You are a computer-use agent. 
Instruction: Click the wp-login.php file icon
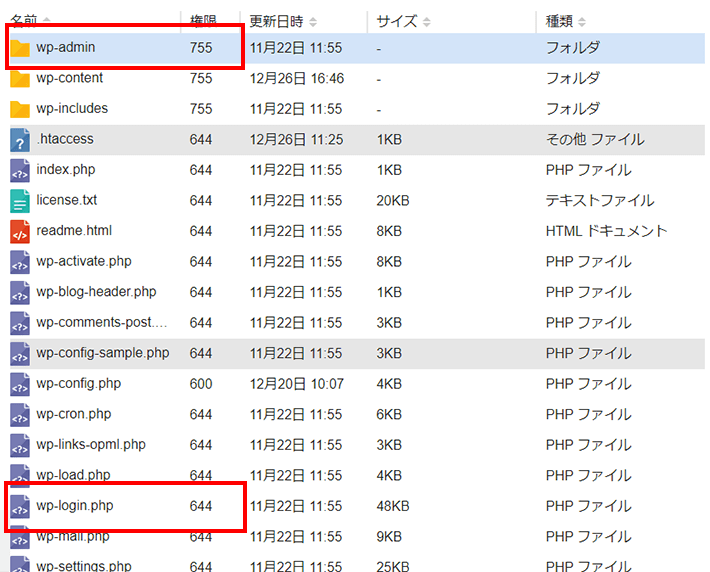tap(20, 507)
